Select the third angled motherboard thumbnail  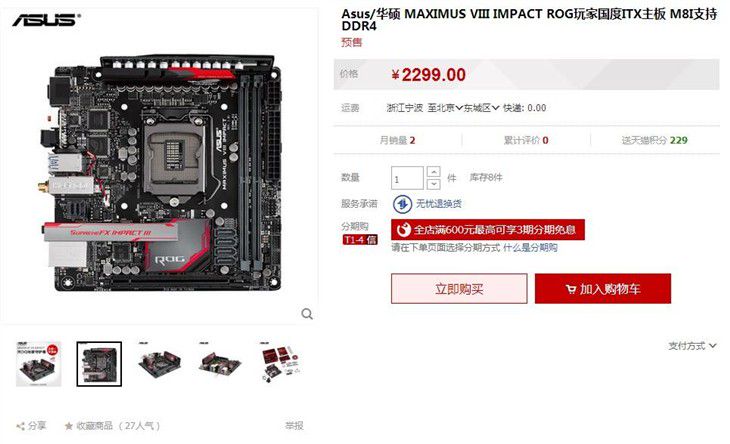160,364
